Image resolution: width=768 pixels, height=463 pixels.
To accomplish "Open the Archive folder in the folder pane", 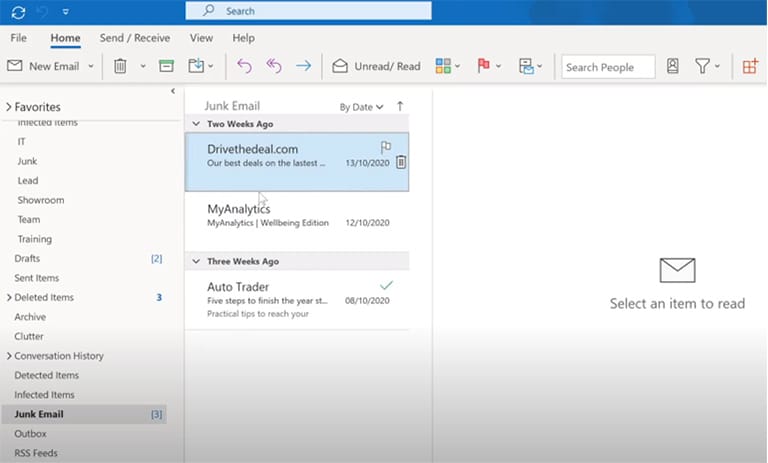I will coord(30,317).
